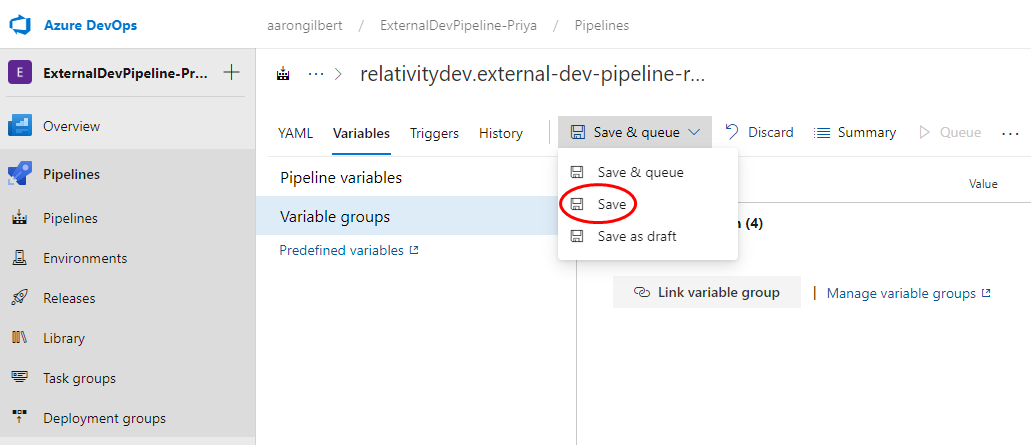Expand the breadcrumb ellipsis beside the pipeline title

point(316,74)
